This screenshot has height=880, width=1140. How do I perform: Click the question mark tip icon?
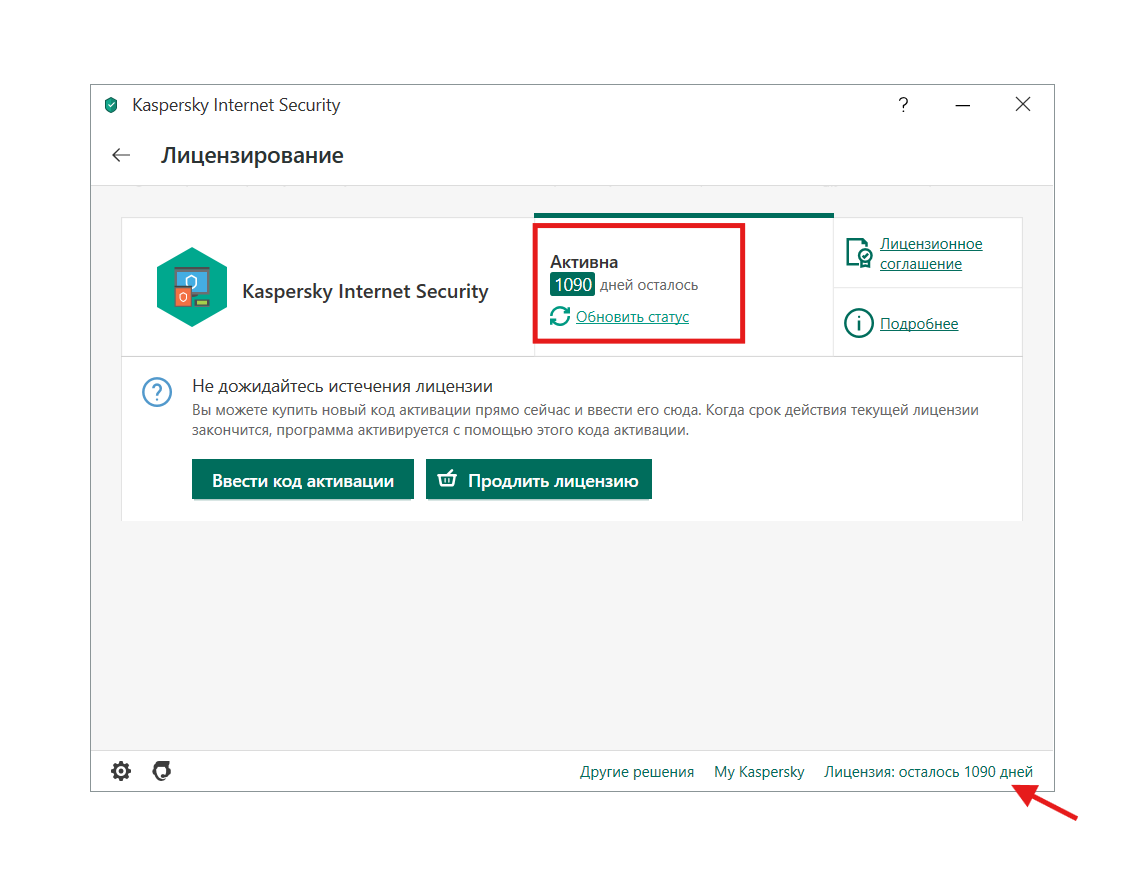pos(157,393)
